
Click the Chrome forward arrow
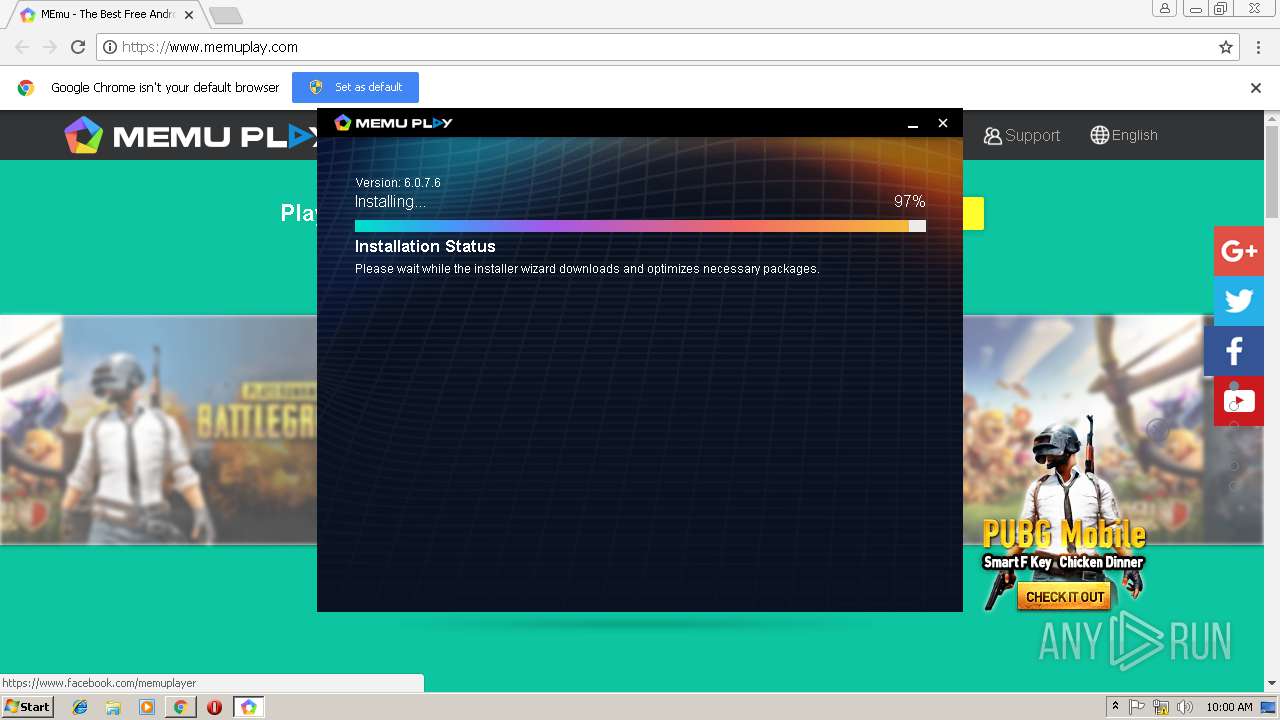(x=50, y=47)
